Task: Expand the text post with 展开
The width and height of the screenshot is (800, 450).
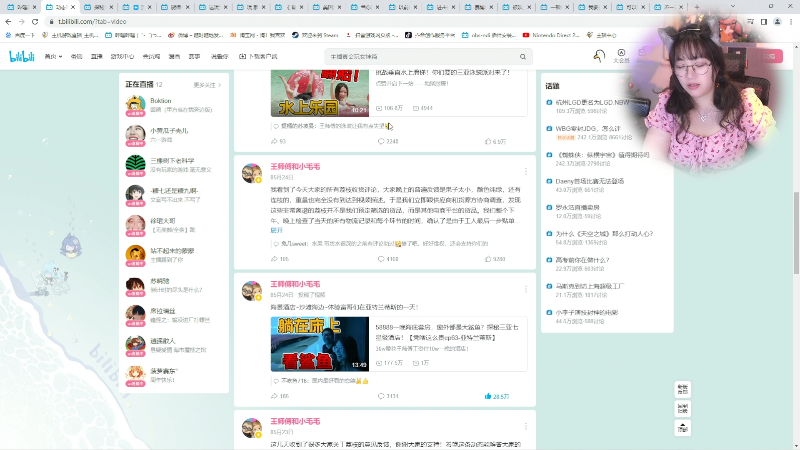Action: pyautogui.click(x=276, y=231)
